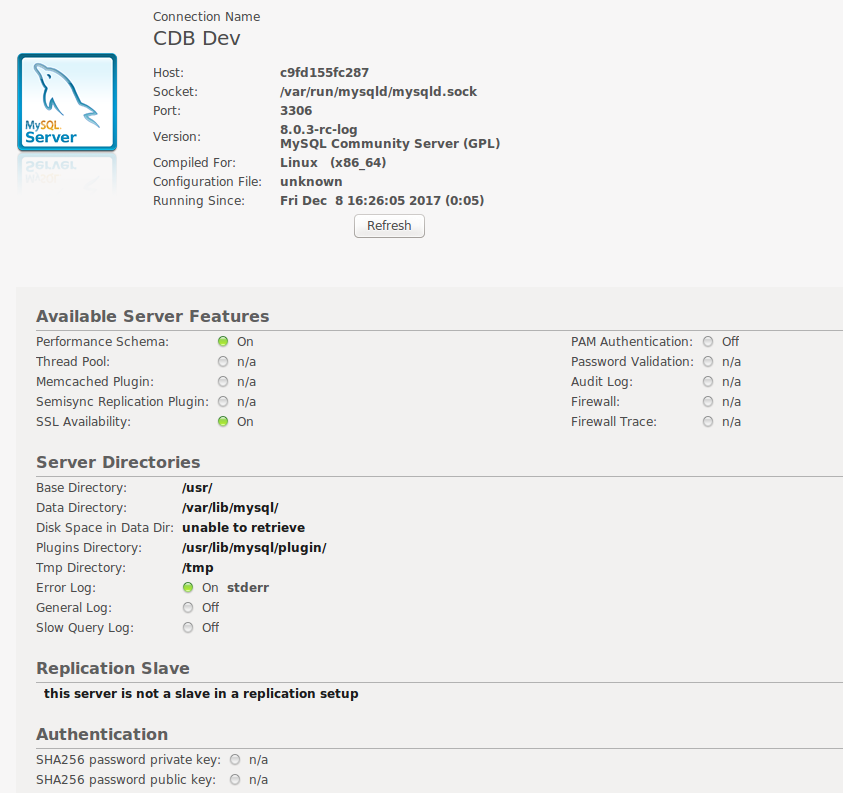
Task: Click the PAM Authentication Off indicator
Action: click(708, 341)
